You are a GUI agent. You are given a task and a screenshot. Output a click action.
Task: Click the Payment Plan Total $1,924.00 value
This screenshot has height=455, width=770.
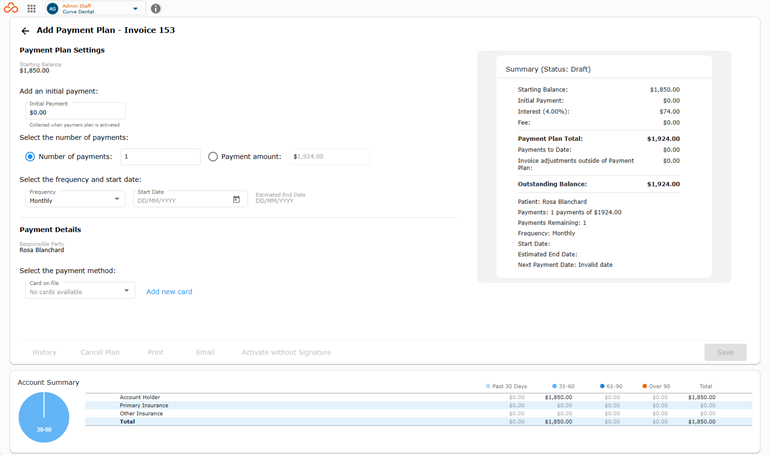tap(663, 139)
